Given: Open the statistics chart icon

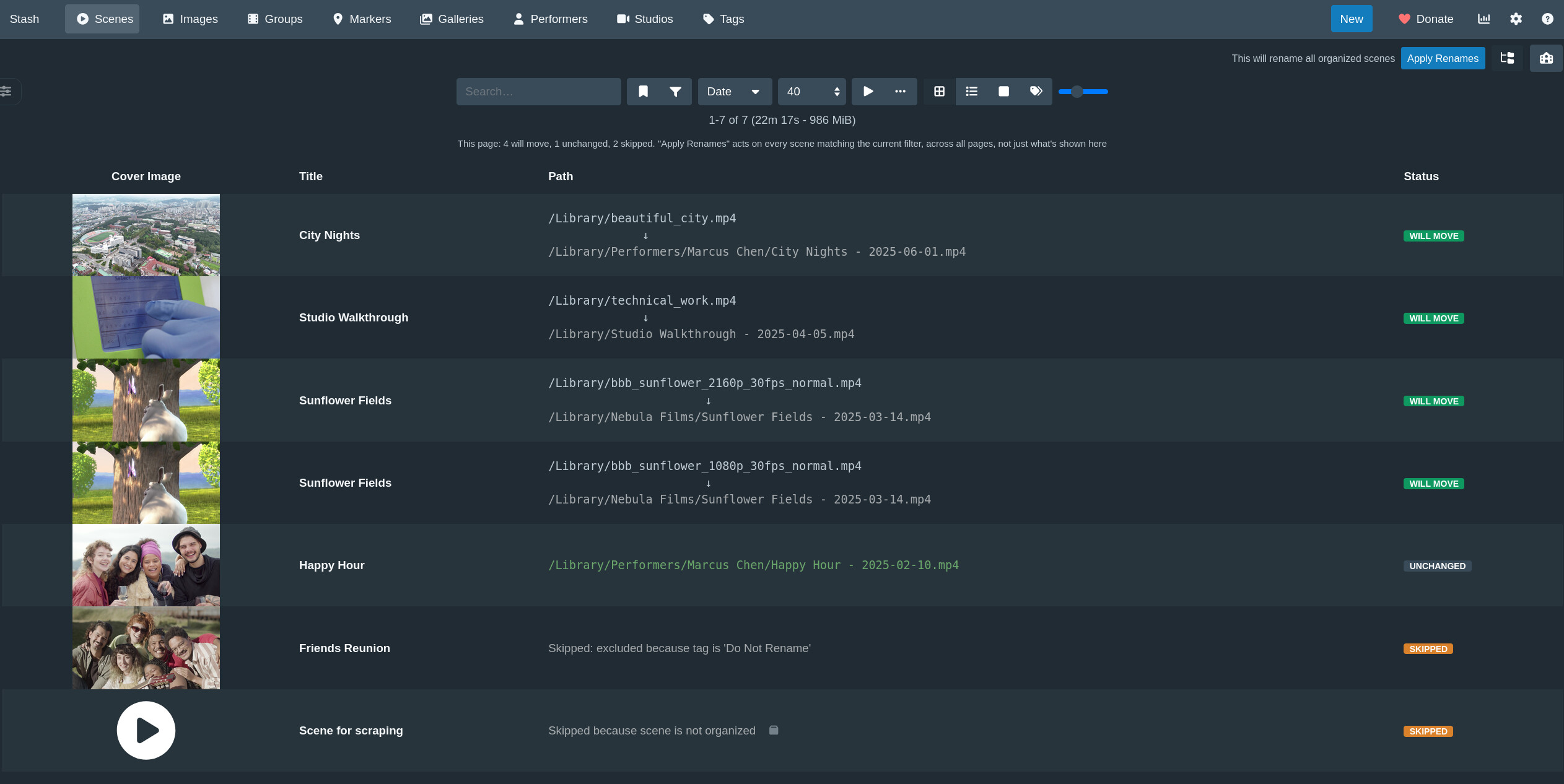Looking at the screenshot, I should pyautogui.click(x=1484, y=19).
